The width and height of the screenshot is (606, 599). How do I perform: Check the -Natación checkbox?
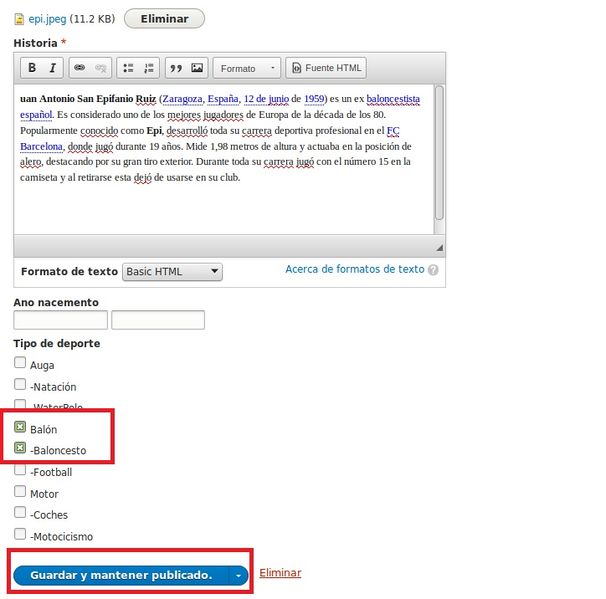coord(20,385)
